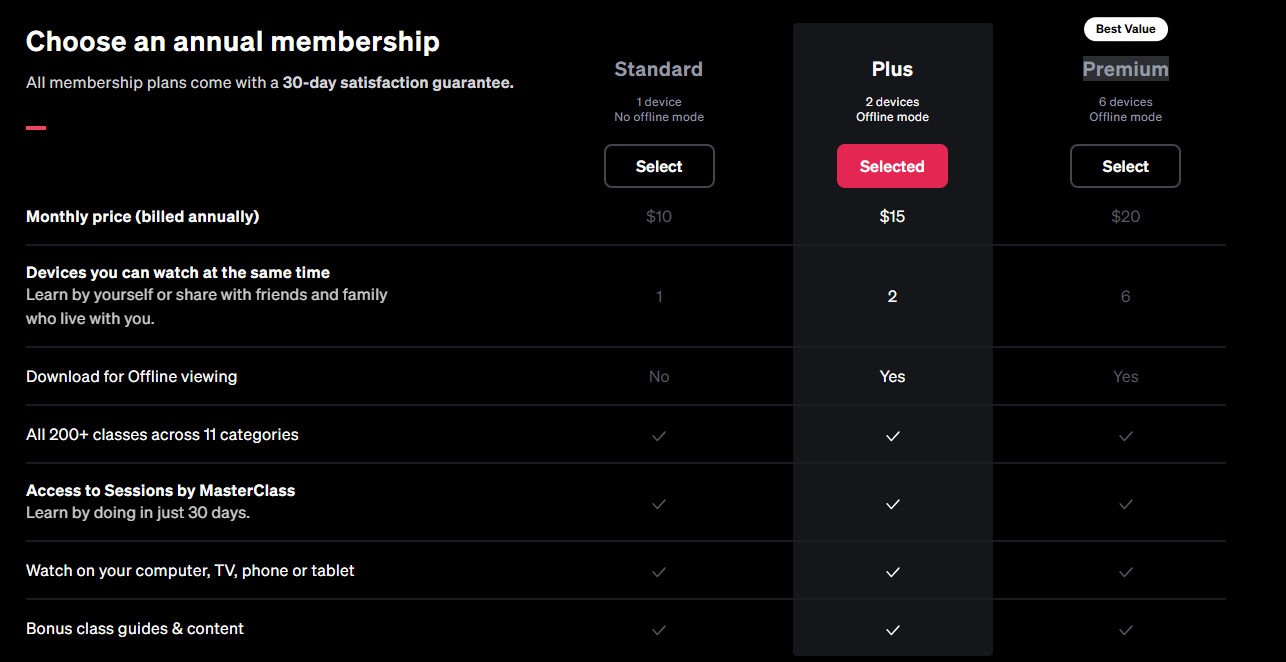Click the $15 monthly price for Plus
This screenshot has width=1286, height=662.
[x=892, y=216]
